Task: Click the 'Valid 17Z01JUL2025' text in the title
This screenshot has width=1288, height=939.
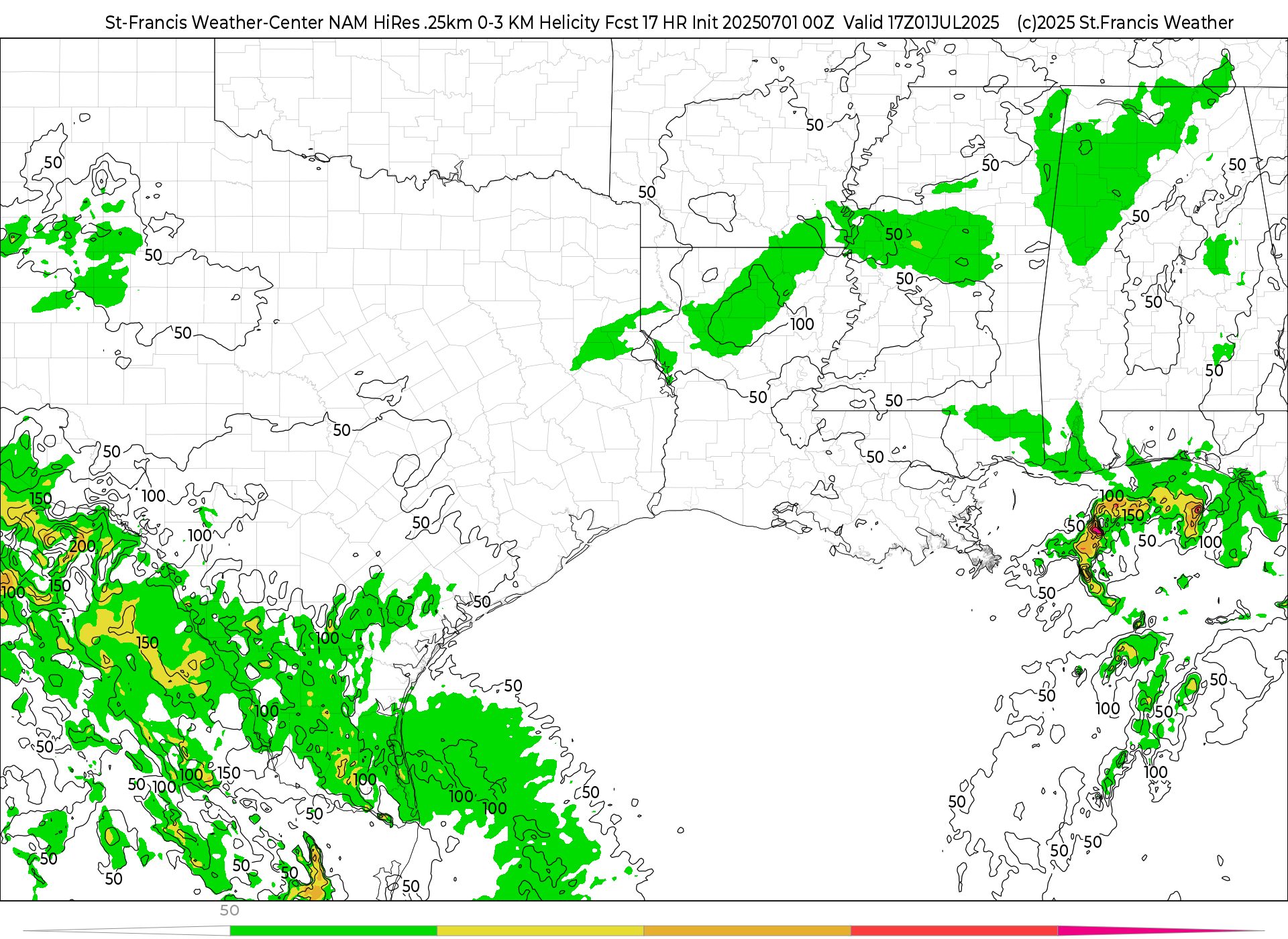Action: [x=921, y=23]
